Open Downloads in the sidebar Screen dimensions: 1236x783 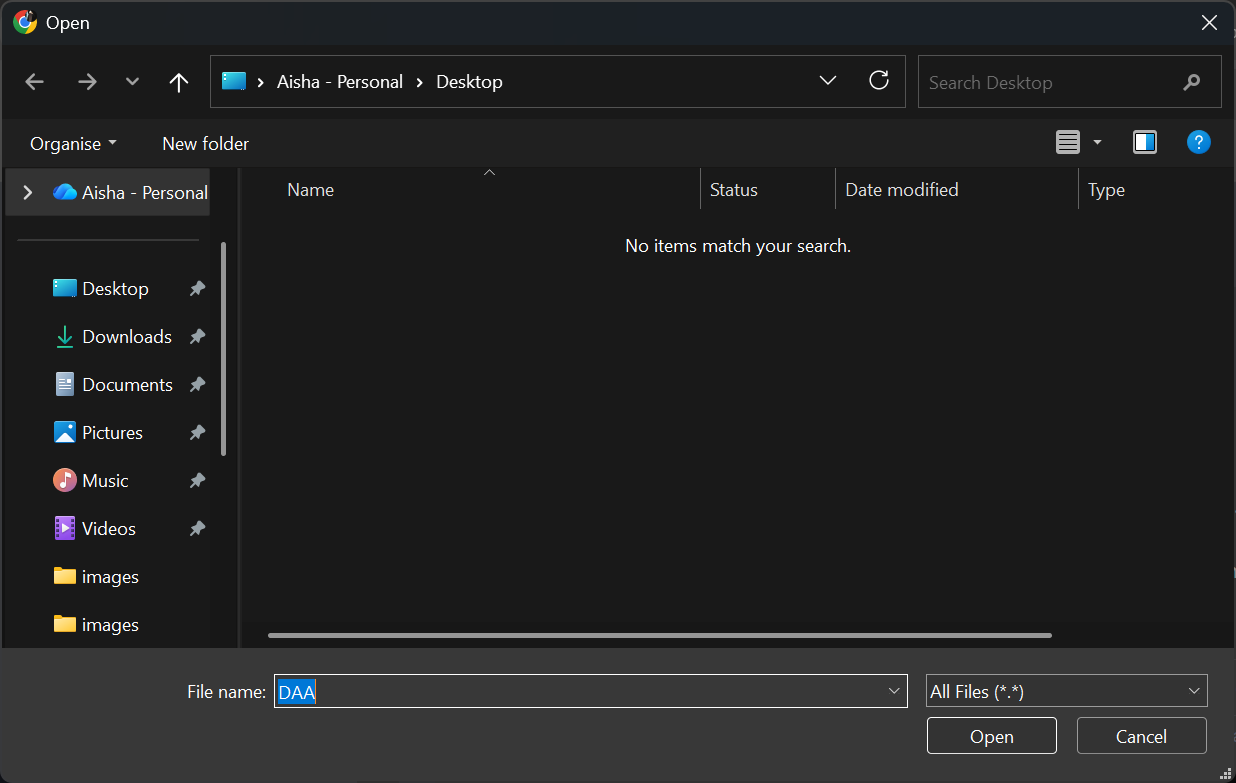point(126,337)
